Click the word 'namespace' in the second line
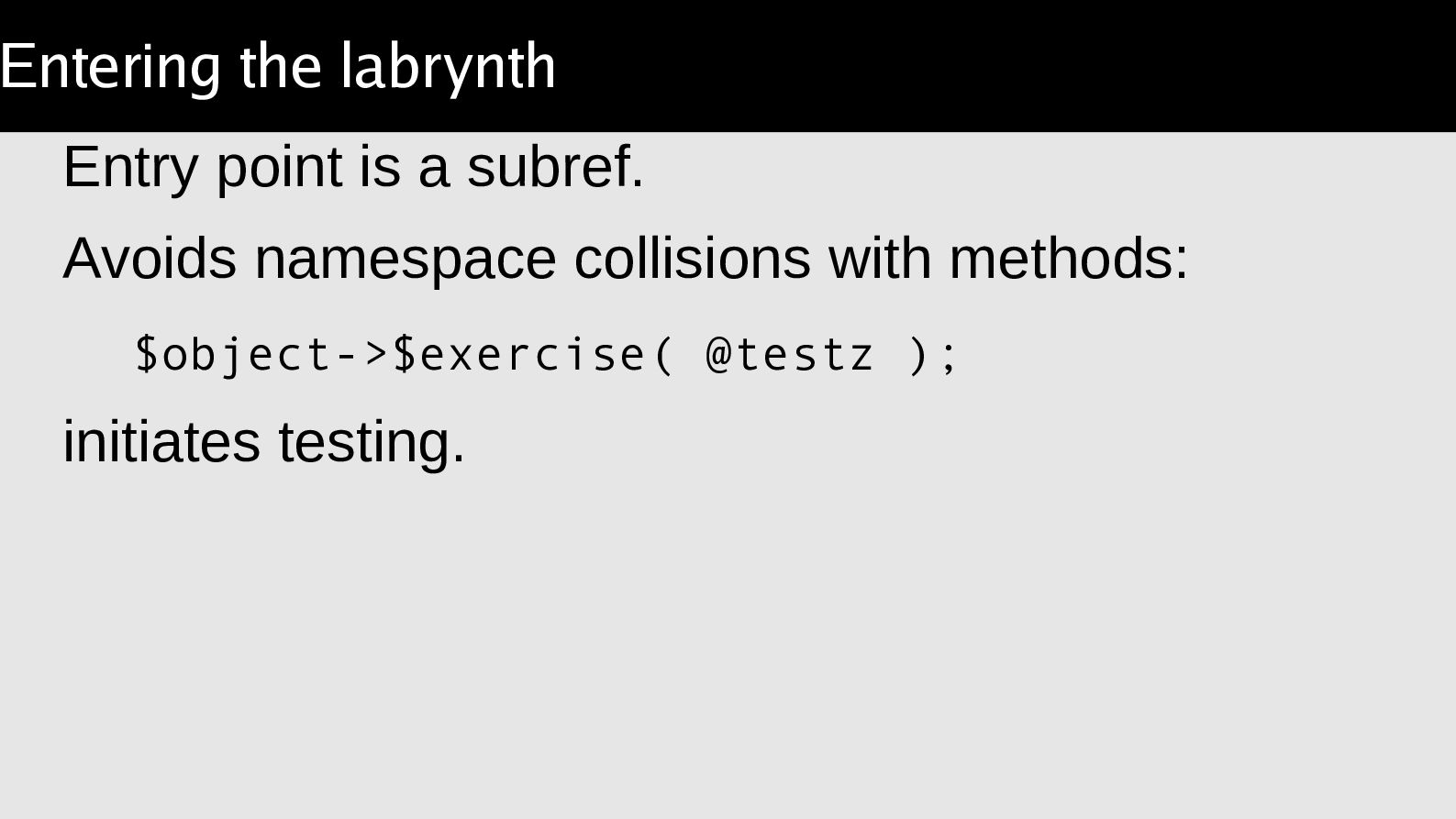This screenshot has width=1456, height=819. (x=405, y=259)
